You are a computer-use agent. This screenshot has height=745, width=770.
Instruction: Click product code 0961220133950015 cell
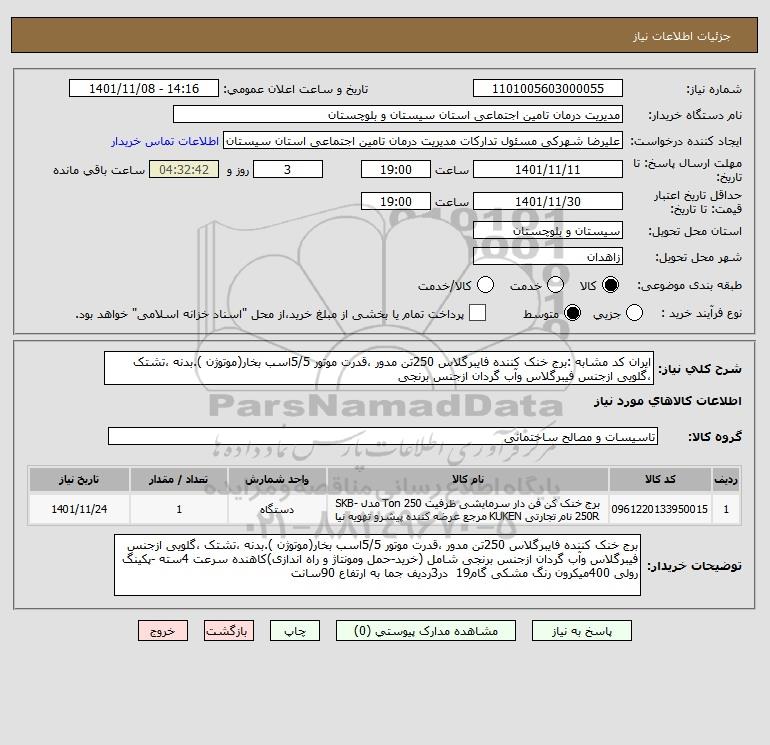pos(660,509)
